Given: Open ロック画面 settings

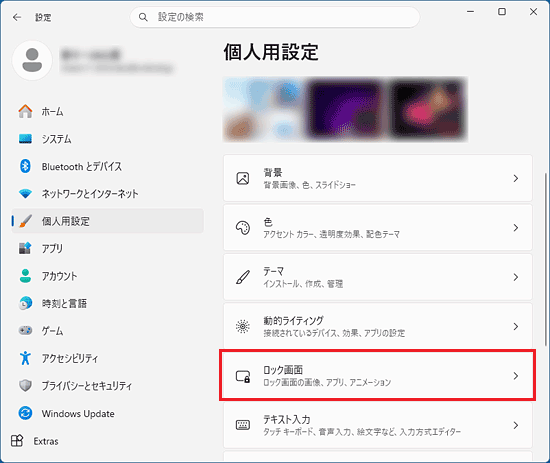Looking at the screenshot, I should pyautogui.click(x=378, y=376).
